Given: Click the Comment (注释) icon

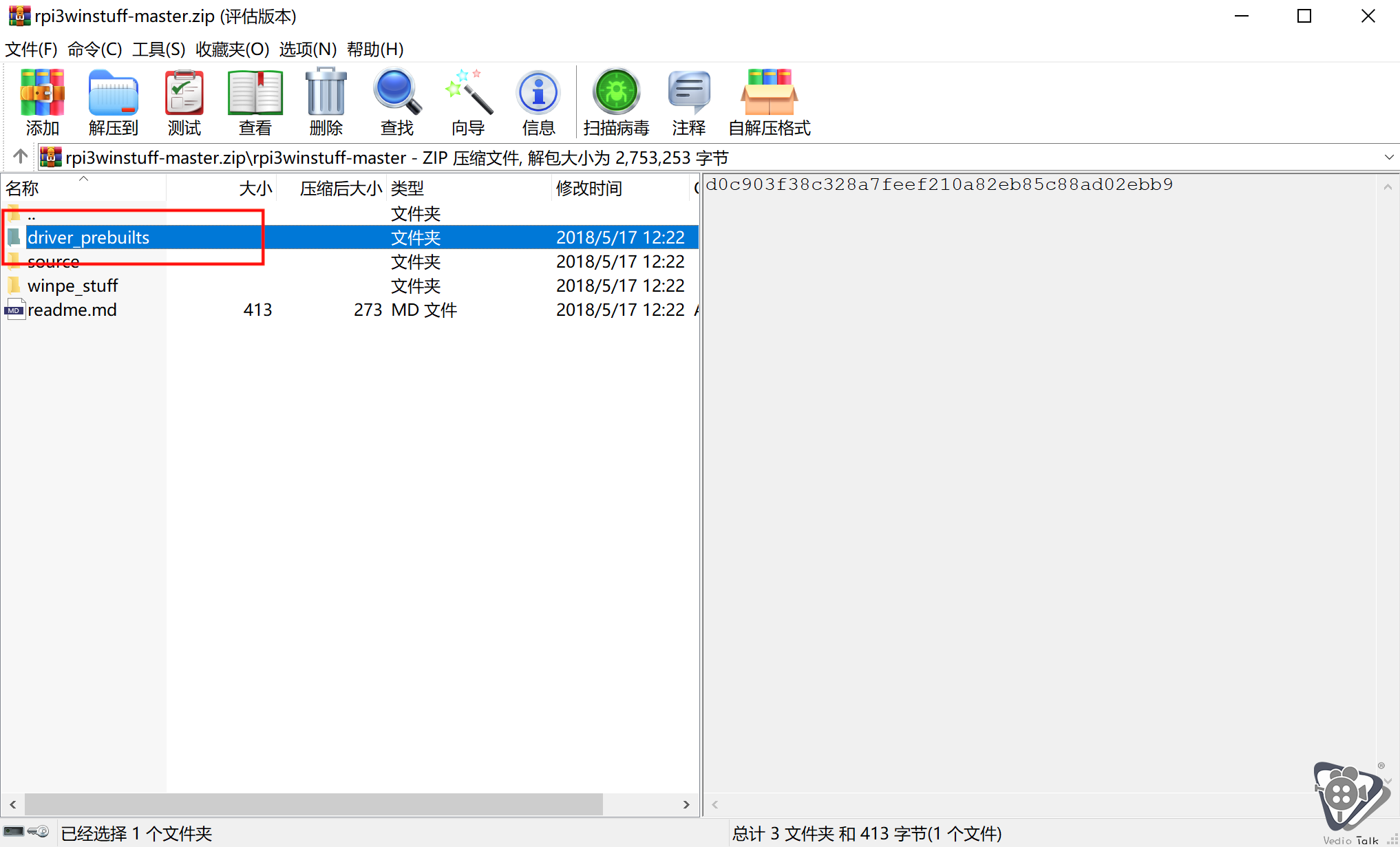Looking at the screenshot, I should [x=688, y=92].
